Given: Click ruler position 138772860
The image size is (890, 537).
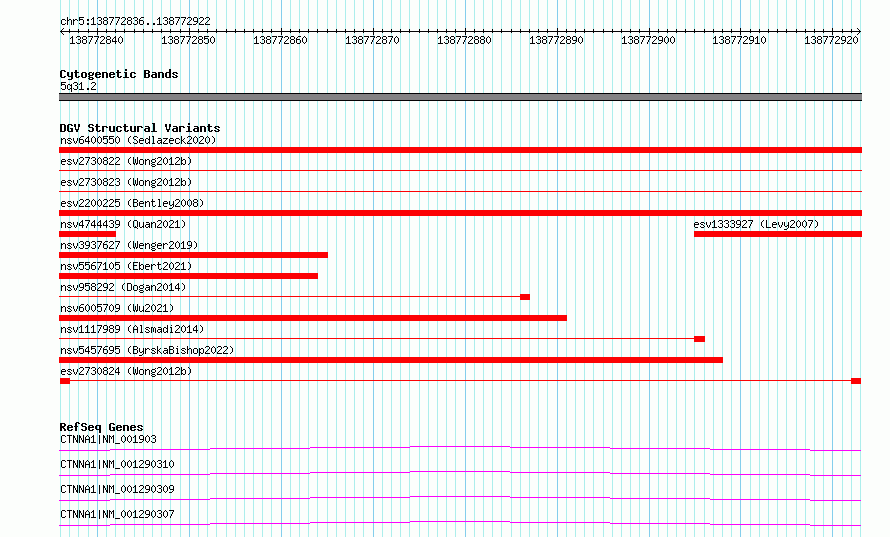Looking at the screenshot, I should pyautogui.click(x=280, y=40).
